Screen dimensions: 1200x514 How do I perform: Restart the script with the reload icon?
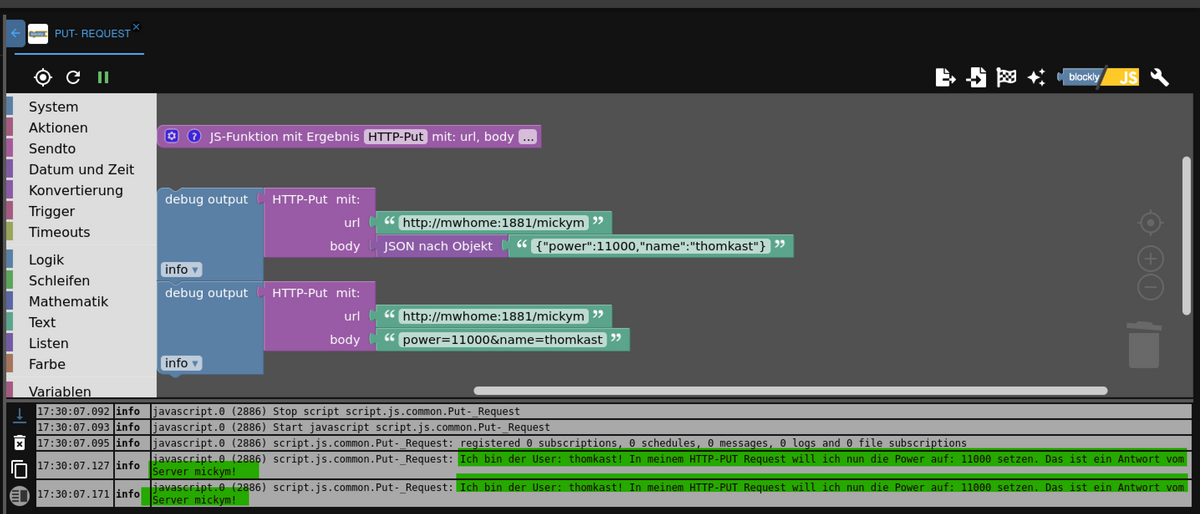(x=73, y=77)
